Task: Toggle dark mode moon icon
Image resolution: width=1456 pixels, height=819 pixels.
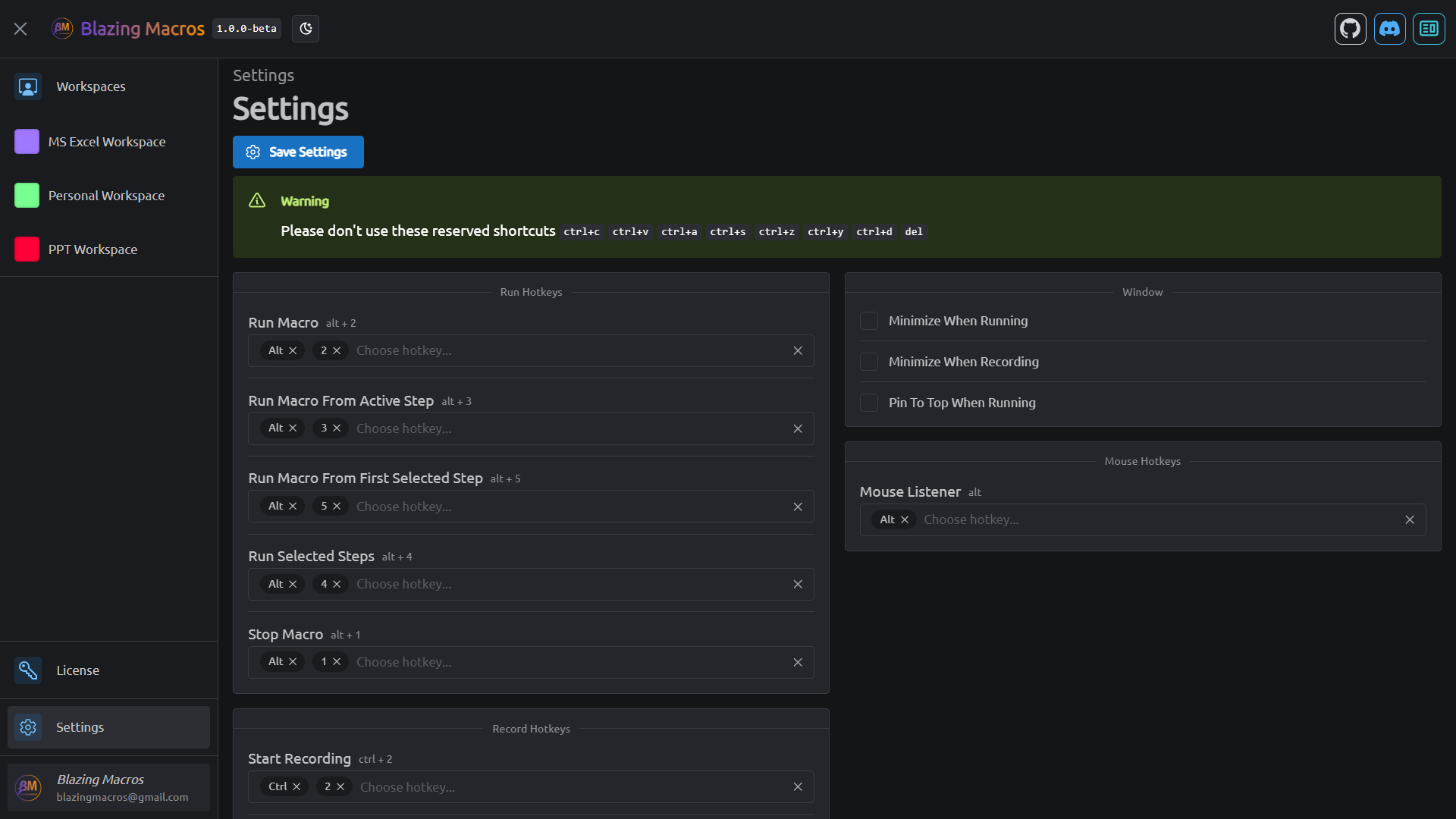Action: 306,29
